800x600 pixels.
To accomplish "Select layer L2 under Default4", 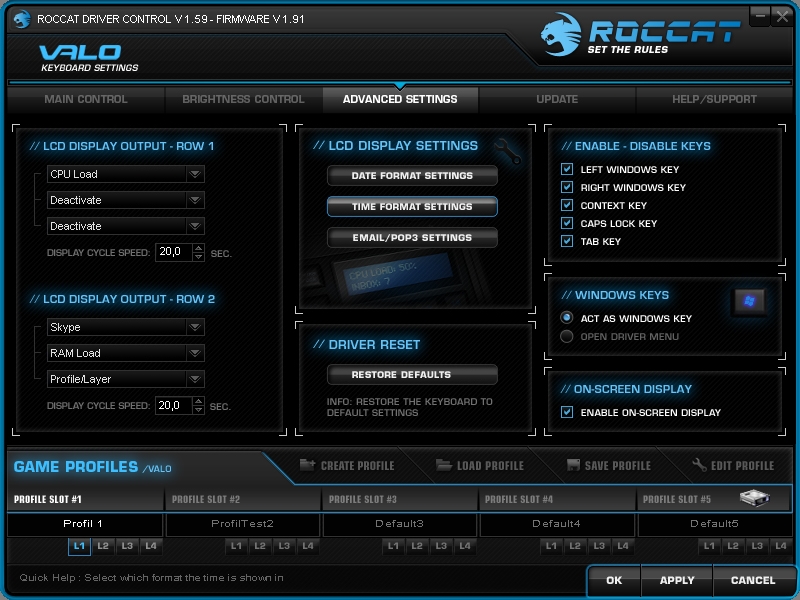I will [x=575, y=546].
